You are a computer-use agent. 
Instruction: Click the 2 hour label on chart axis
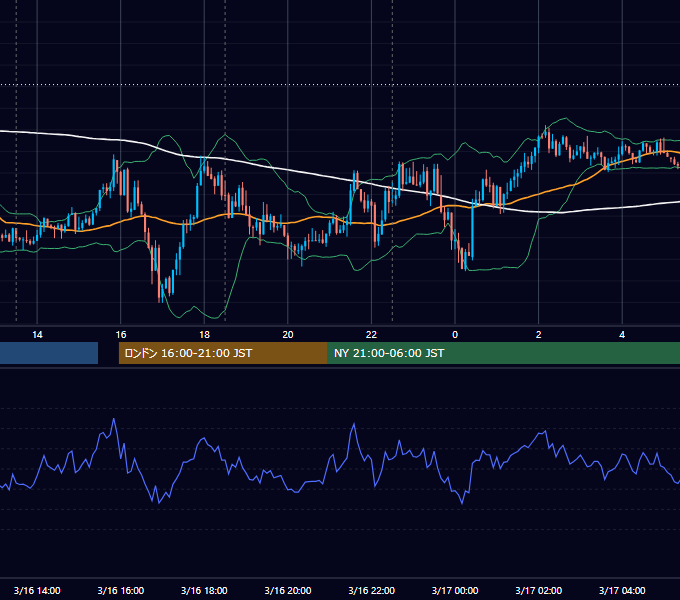[x=539, y=335]
